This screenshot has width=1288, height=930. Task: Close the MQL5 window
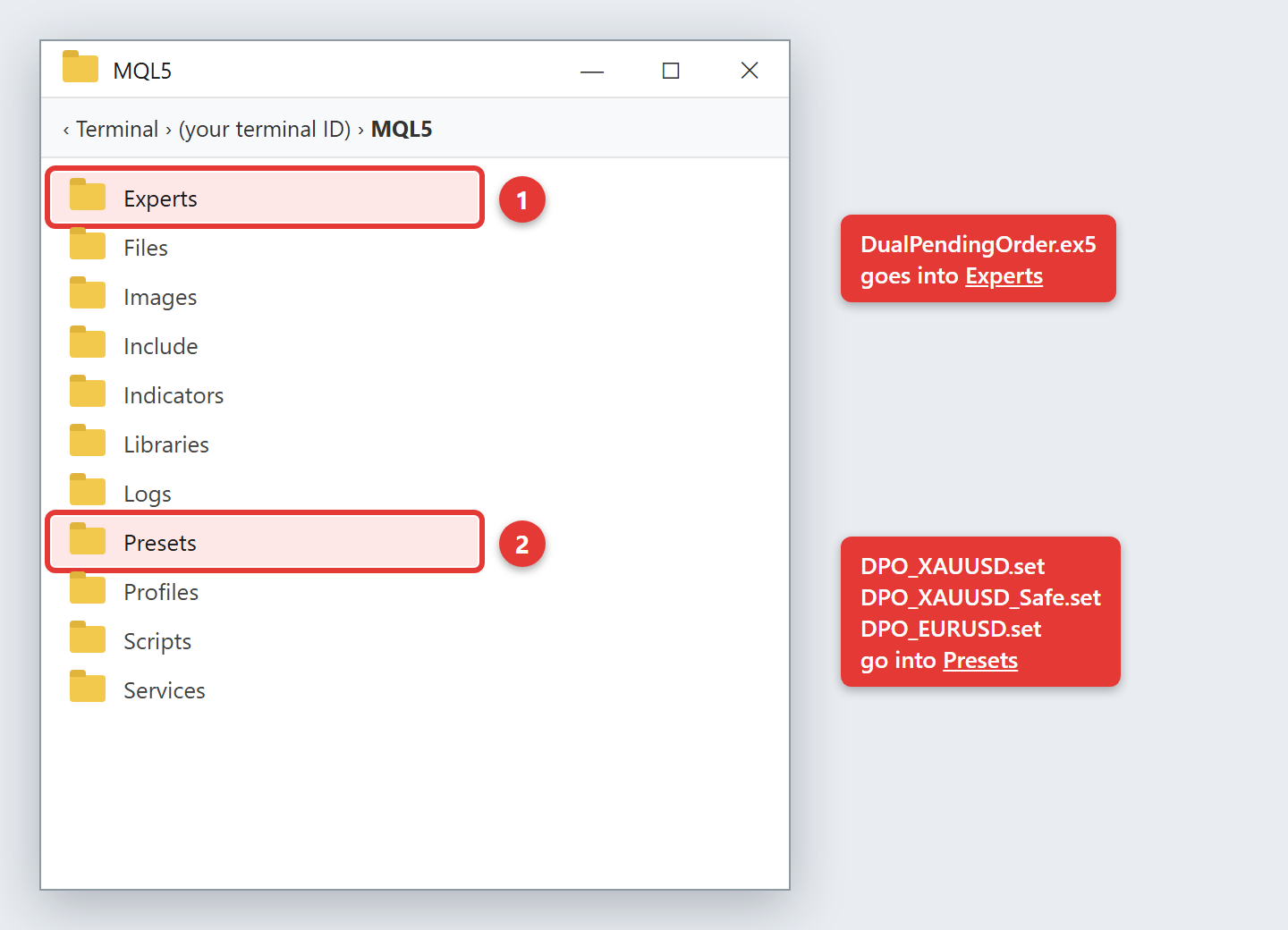coord(750,71)
